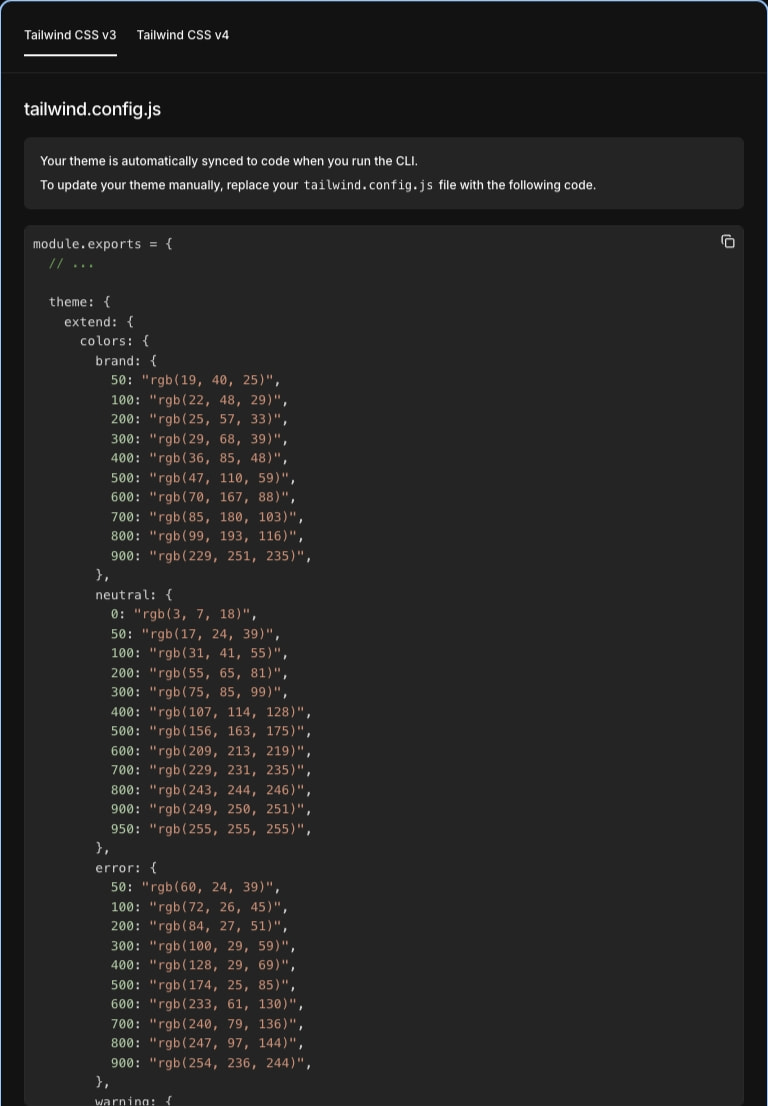
Task: Click the brand 800 value rgb(99, 193, 116)
Action: (222, 536)
